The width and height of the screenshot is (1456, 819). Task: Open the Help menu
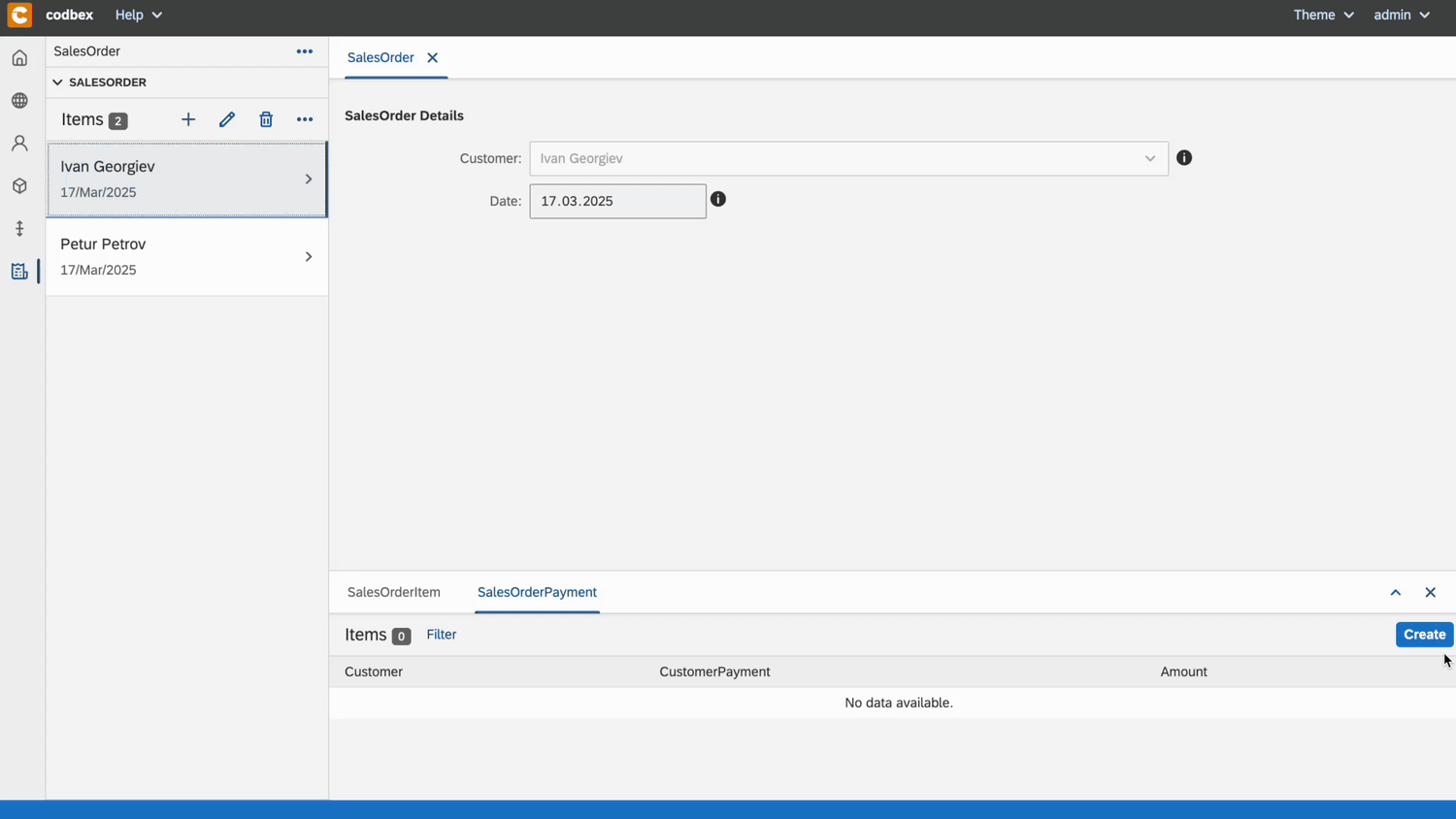coord(138,15)
